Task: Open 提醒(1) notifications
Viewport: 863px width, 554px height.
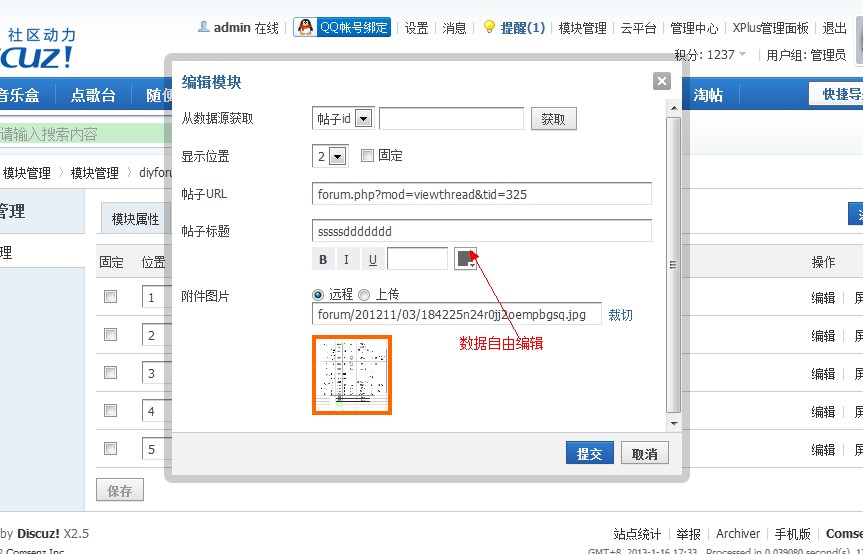Action: (522, 28)
